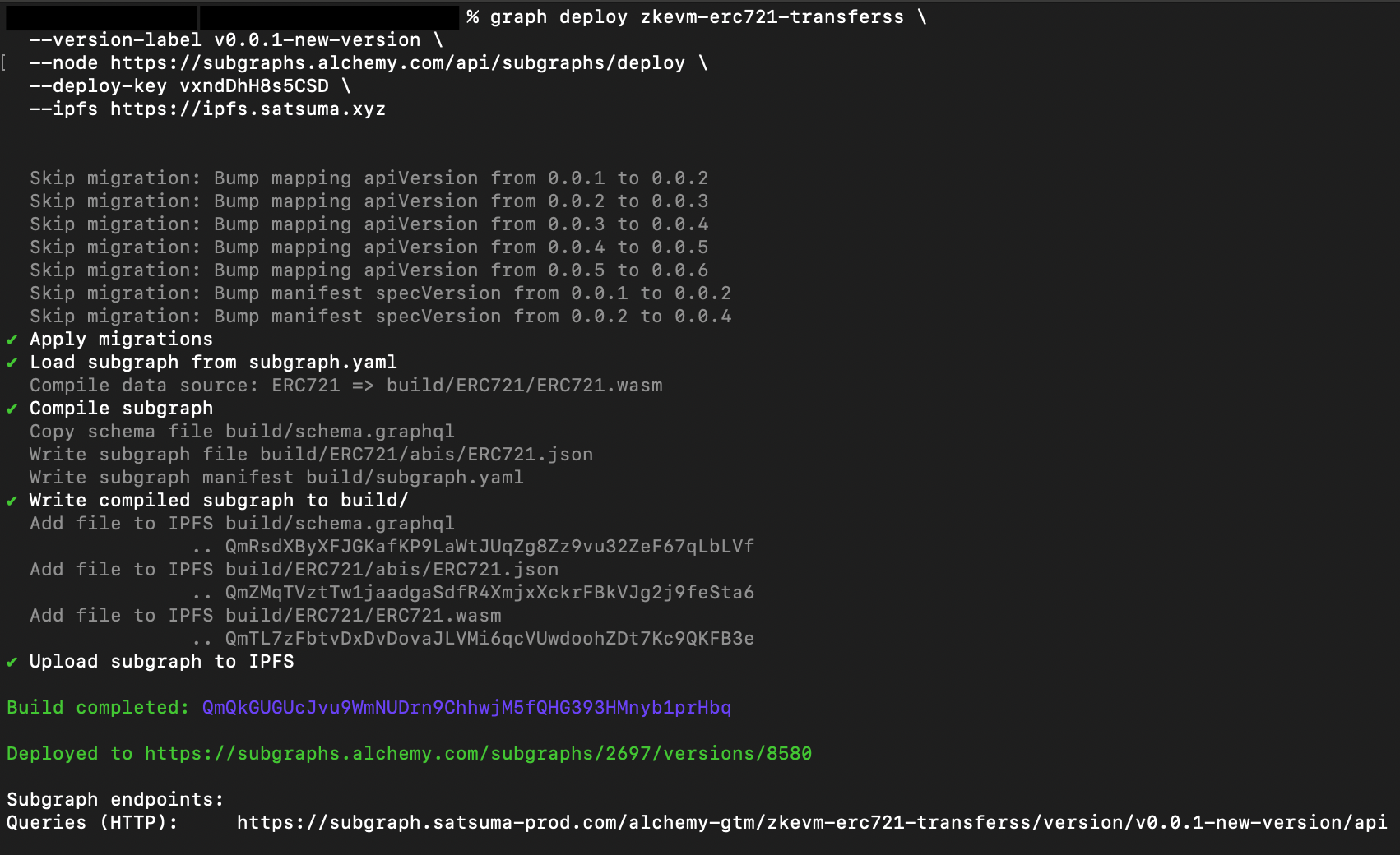The height and width of the screenshot is (855, 1400).
Task: Open the Queries HTTP satsuma-prod endpoint URL
Action: pos(811,823)
